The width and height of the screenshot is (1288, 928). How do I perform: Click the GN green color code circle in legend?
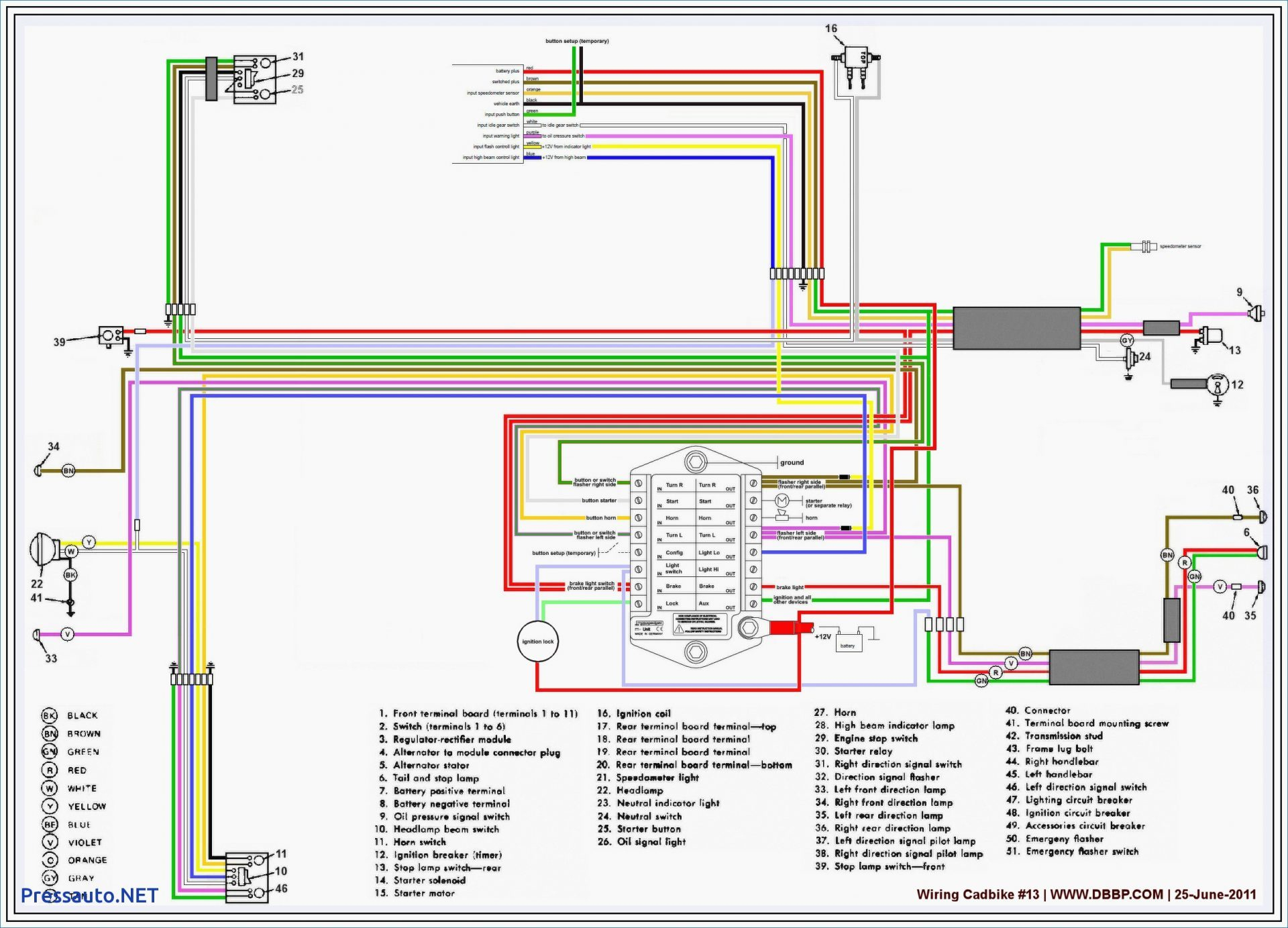tap(50, 752)
